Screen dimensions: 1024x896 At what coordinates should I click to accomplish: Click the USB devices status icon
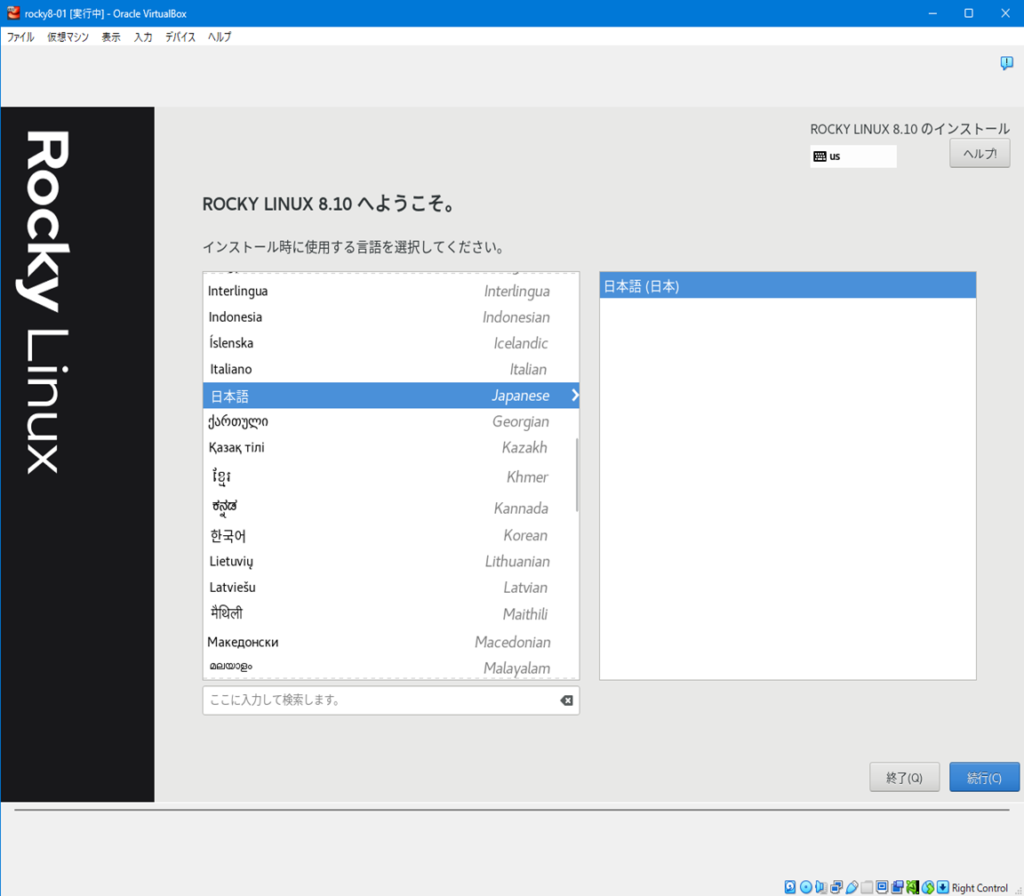point(852,887)
